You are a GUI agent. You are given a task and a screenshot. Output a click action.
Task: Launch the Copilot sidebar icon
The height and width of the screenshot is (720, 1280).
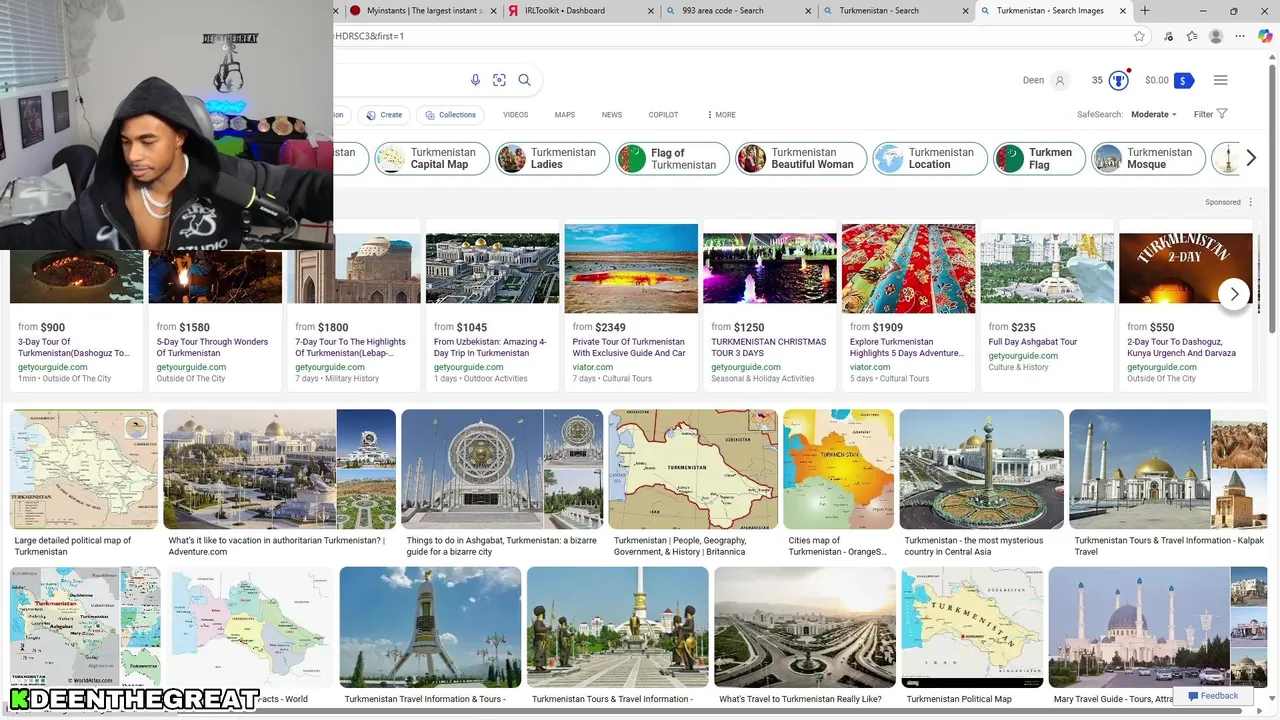(x=1265, y=36)
